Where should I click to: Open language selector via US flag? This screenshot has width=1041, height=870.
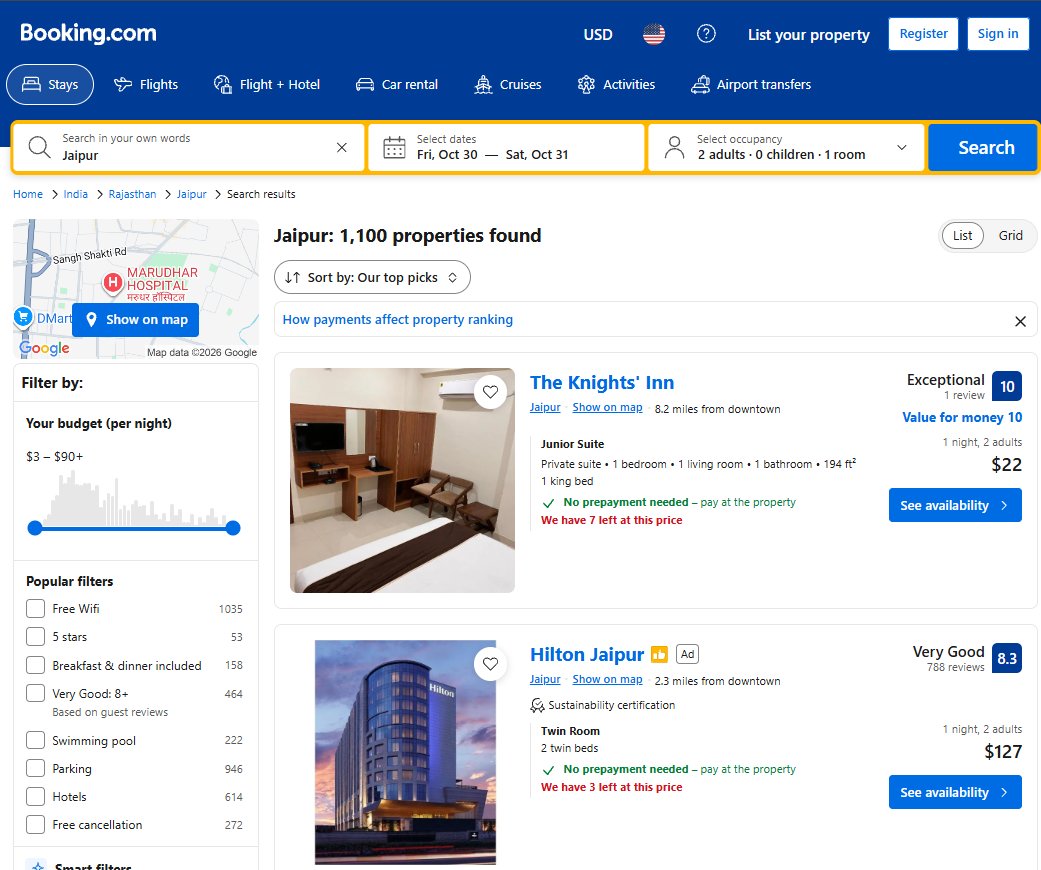click(x=654, y=34)
